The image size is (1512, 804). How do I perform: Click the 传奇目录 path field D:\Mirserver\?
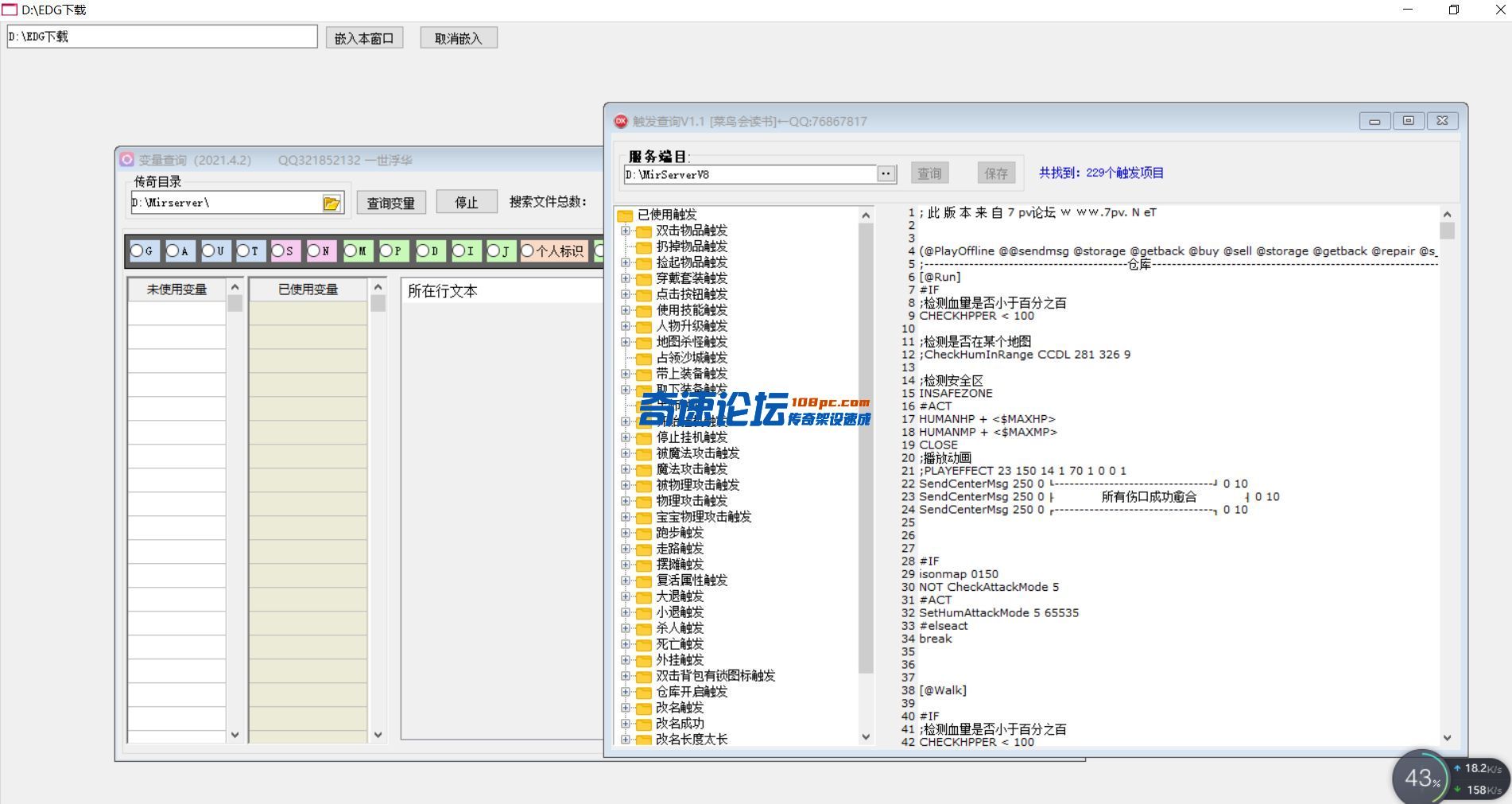click(226, 203)
